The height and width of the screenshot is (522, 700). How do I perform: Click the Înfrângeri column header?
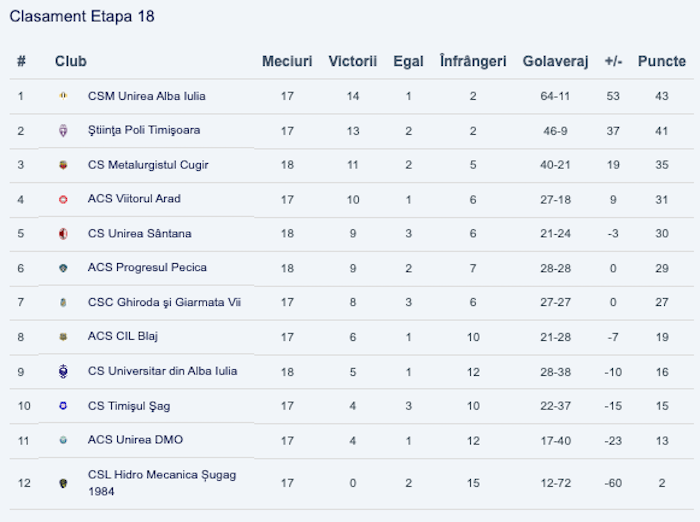click(473, 61)
